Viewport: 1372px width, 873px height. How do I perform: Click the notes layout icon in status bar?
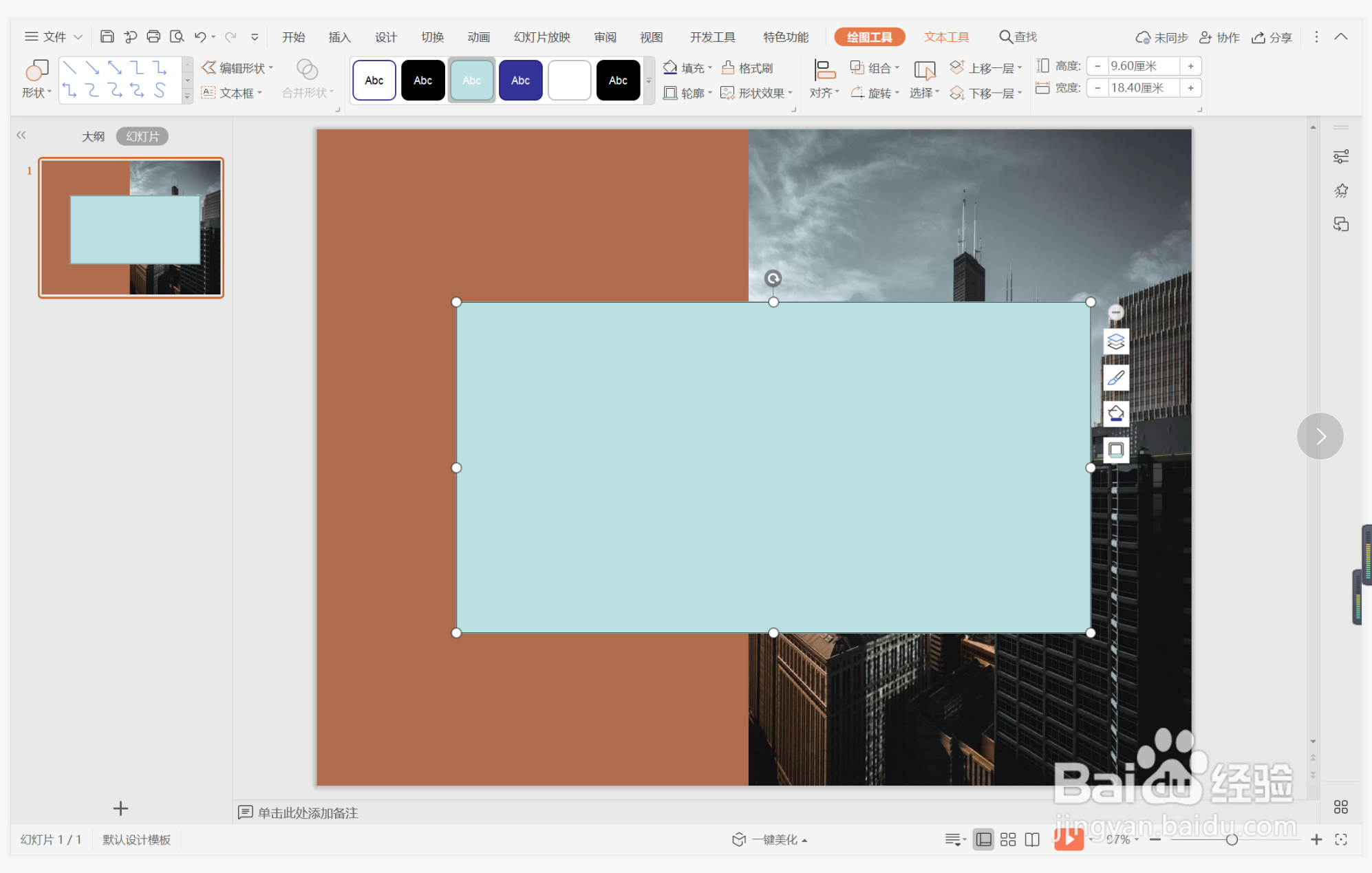click(x=955, y=839)
